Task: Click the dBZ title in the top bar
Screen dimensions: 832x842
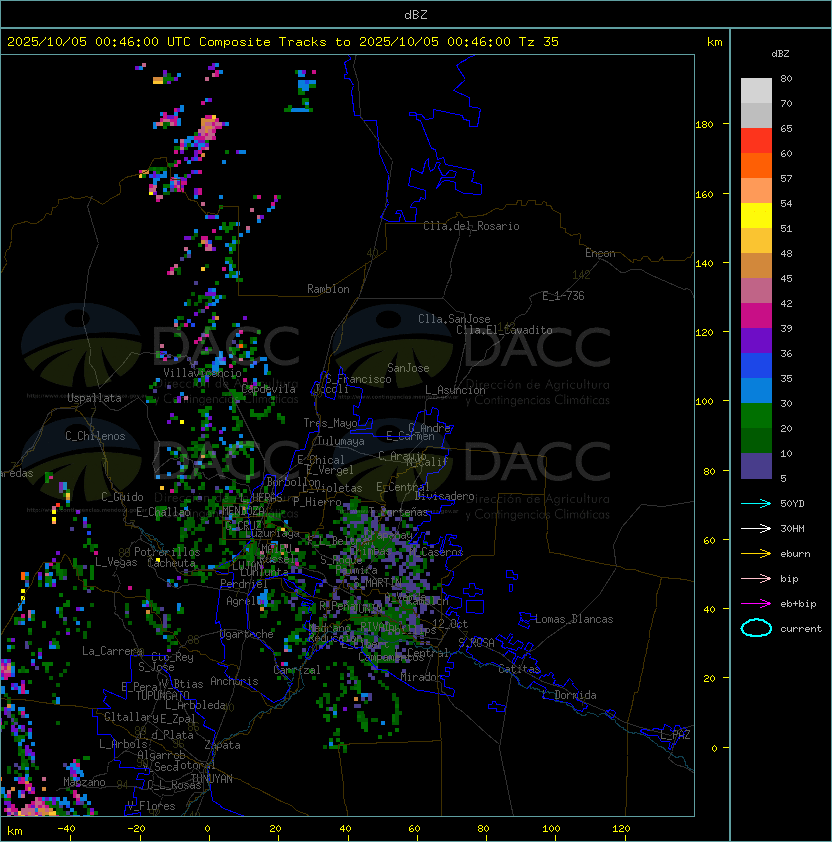Action: [416, 14]
